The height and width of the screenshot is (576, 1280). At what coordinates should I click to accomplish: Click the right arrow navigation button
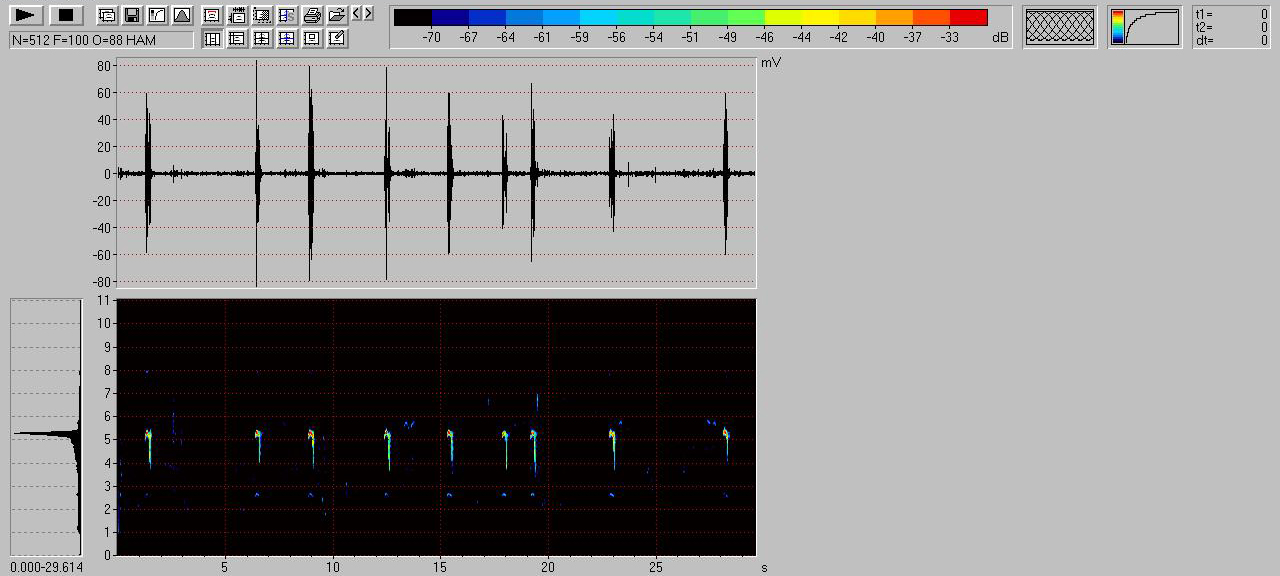click(369, 14)
